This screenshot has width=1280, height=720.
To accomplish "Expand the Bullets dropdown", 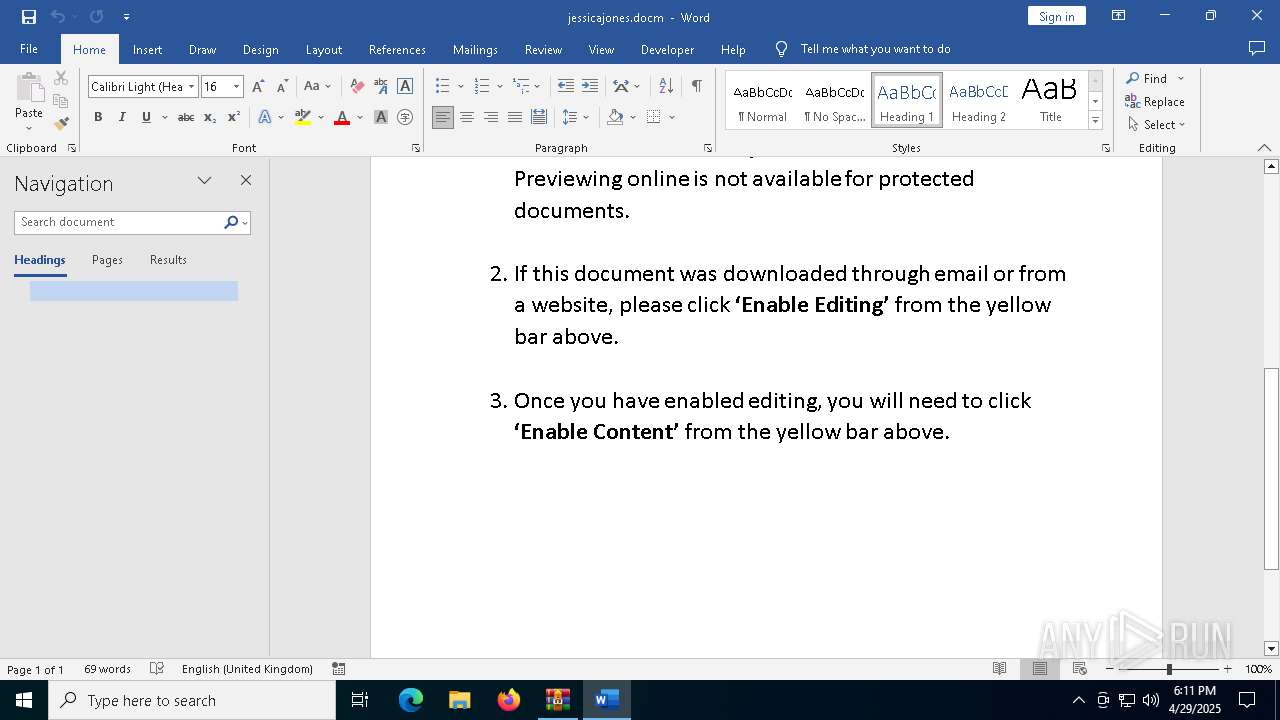I will pyautogui.click(x=460, y=87).
